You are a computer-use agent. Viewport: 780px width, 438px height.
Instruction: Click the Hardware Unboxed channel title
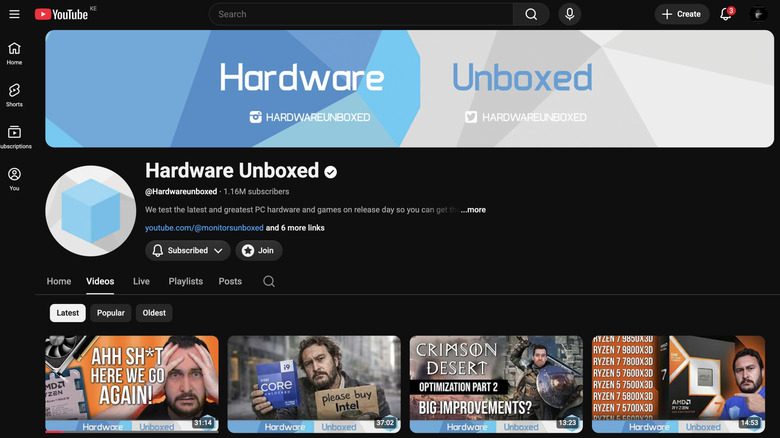tap(232, 171)
